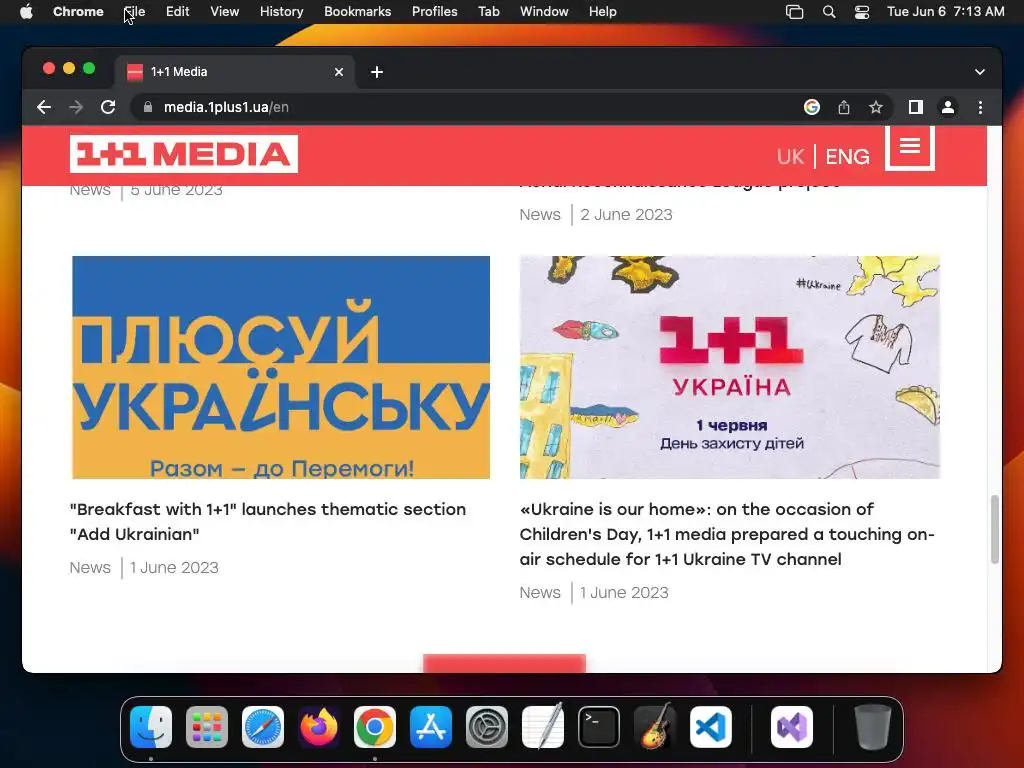Close the 1+1 Media tab
The width and height of the screenshot is (1024, 768).
338,72
